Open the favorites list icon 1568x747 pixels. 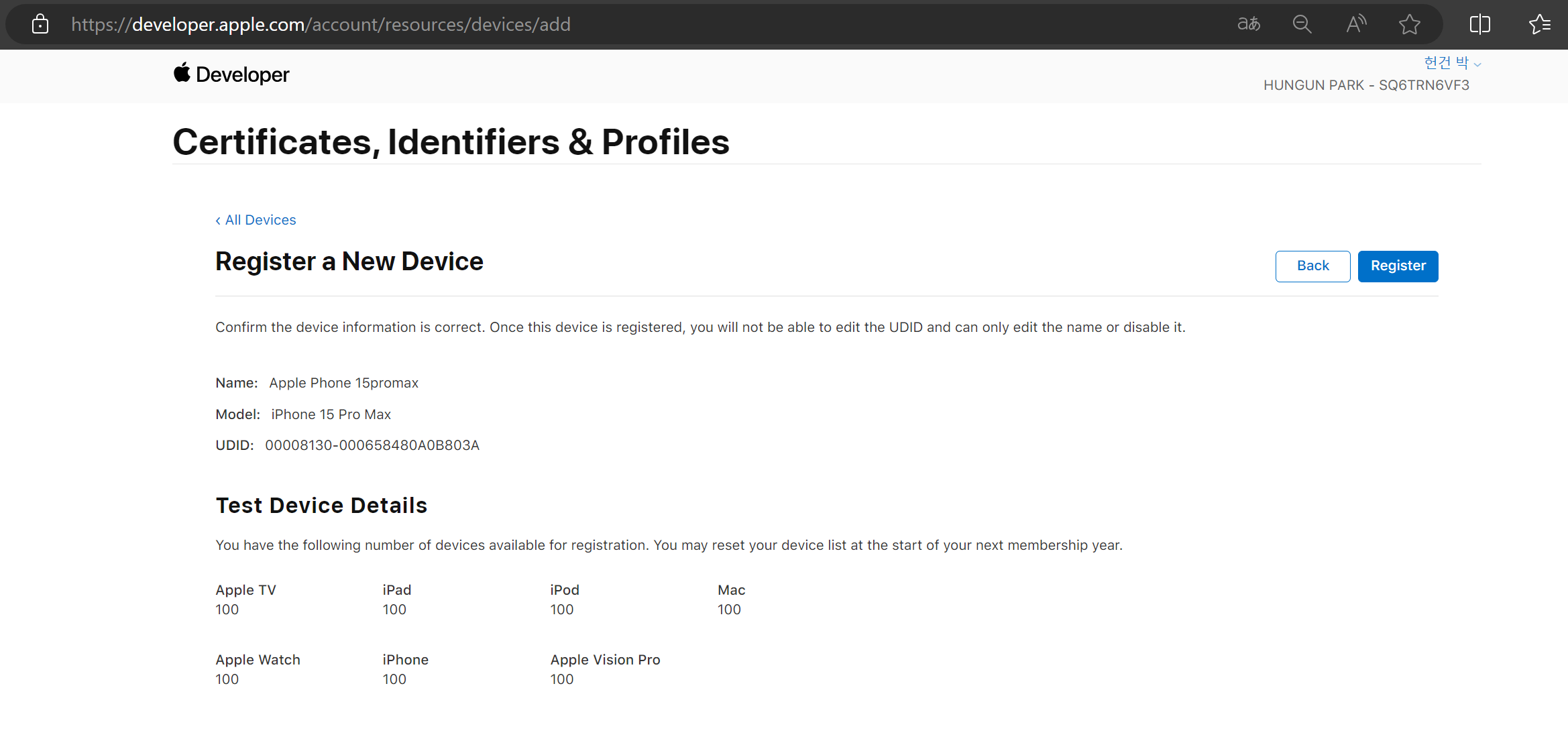point(1539,24)
